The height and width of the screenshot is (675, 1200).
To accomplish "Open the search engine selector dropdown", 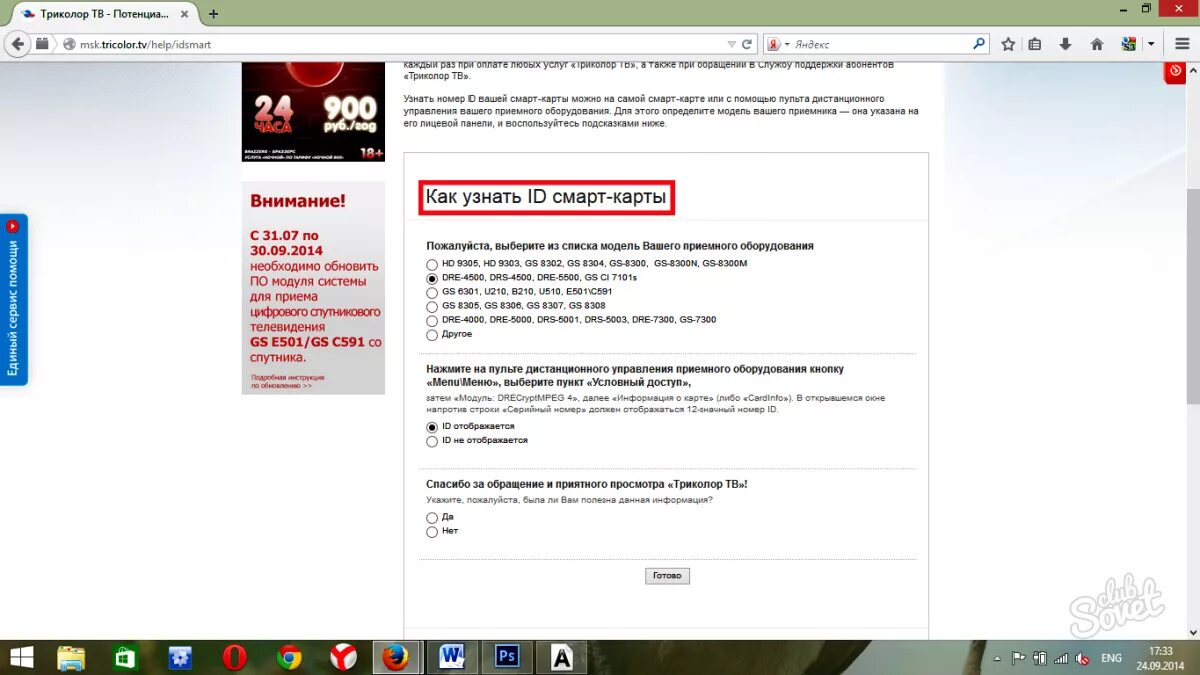I will click(x=778, y=44).
